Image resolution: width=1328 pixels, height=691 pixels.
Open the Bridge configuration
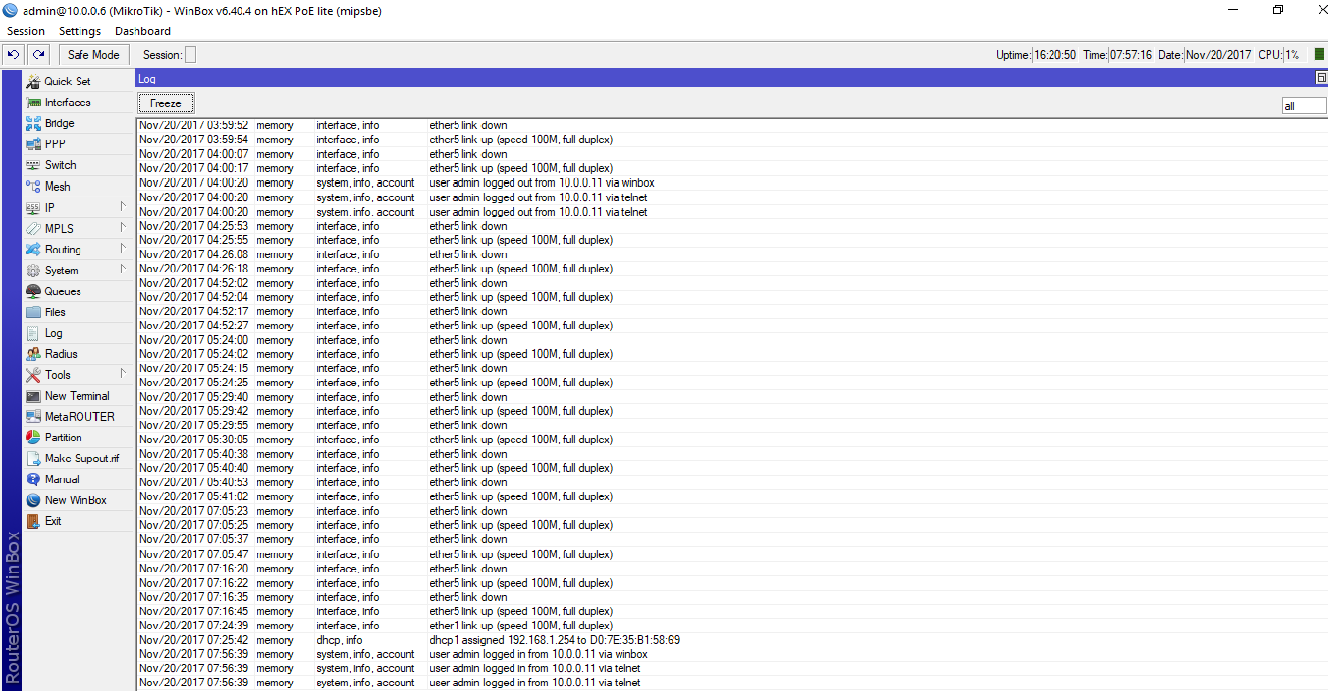point(59,123)
